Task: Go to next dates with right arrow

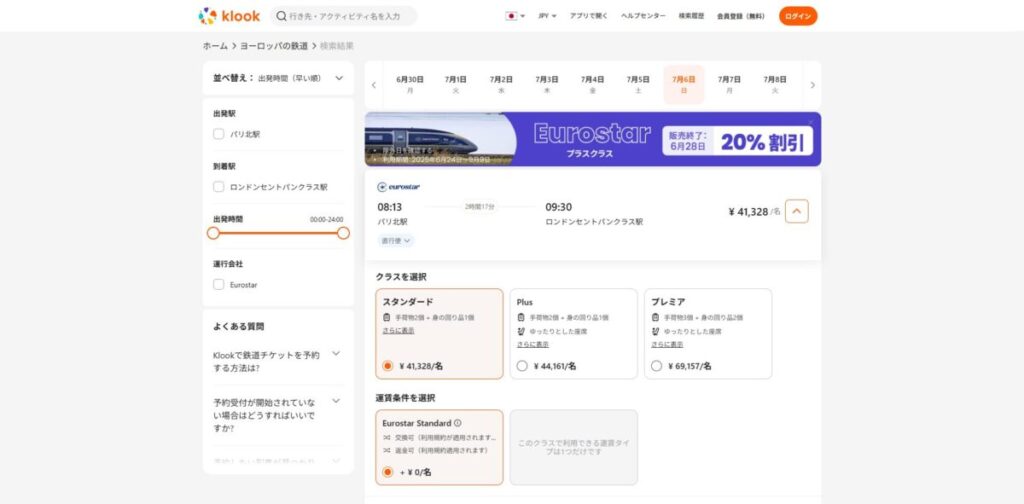Action: pos(812,85)
